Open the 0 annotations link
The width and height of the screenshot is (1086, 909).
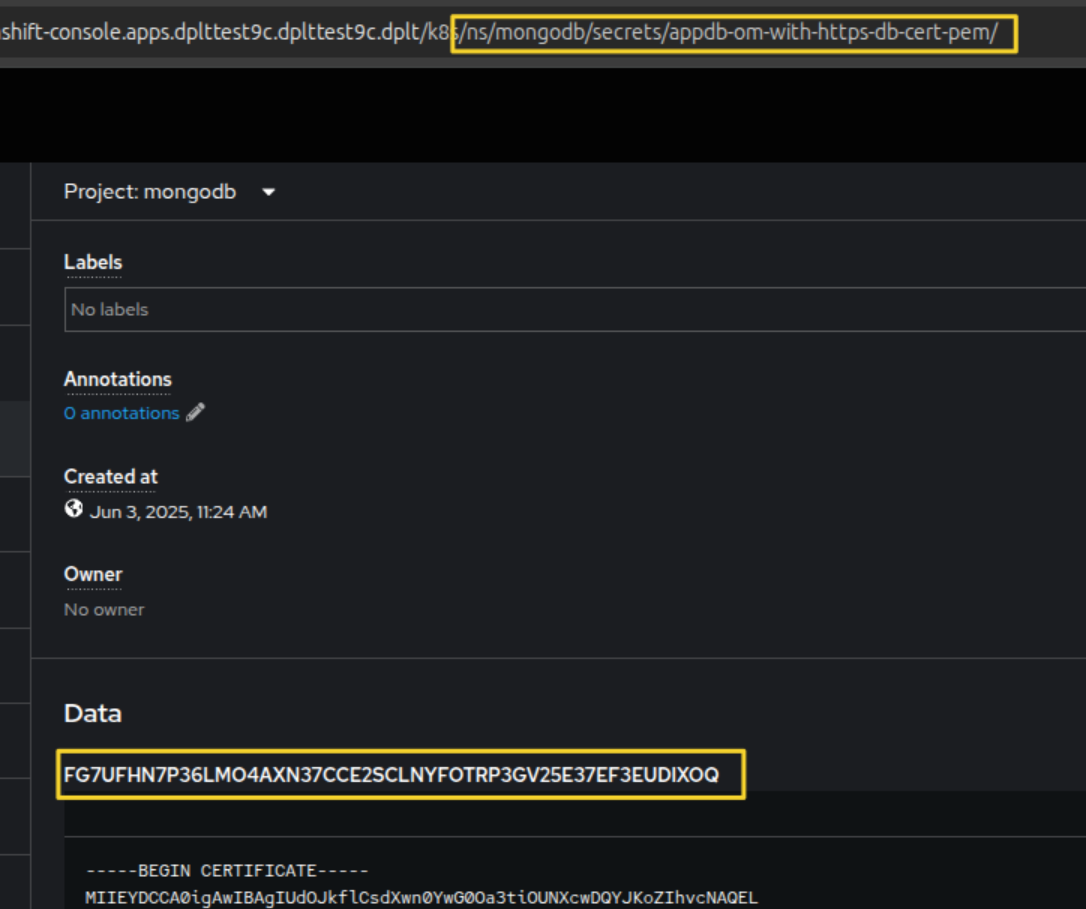click(x=121, y=413)
